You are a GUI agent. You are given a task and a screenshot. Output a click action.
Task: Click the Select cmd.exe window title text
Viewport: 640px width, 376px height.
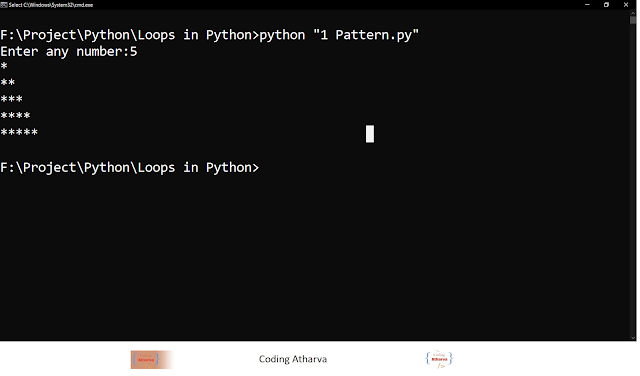[x=51, y=5]
